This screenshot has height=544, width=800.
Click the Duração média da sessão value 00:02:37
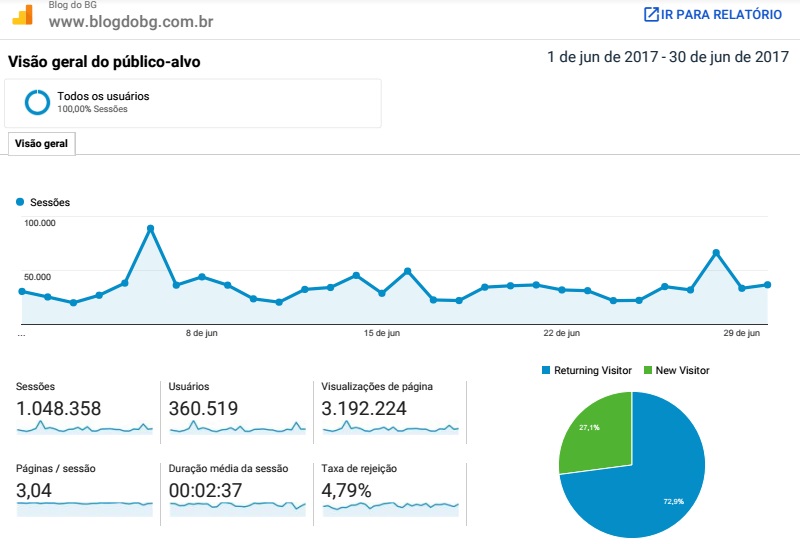click(x=205, y=490)
